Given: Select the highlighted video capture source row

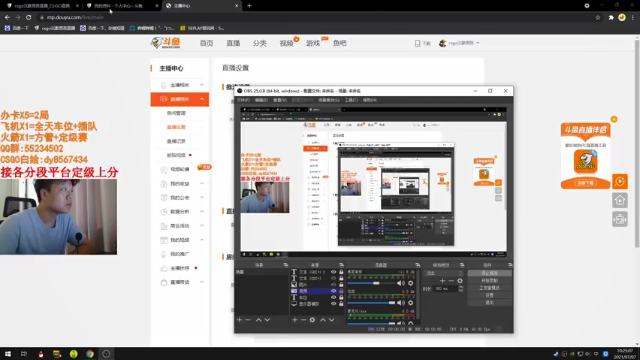Looking at the screenshot, I should 317,291.
